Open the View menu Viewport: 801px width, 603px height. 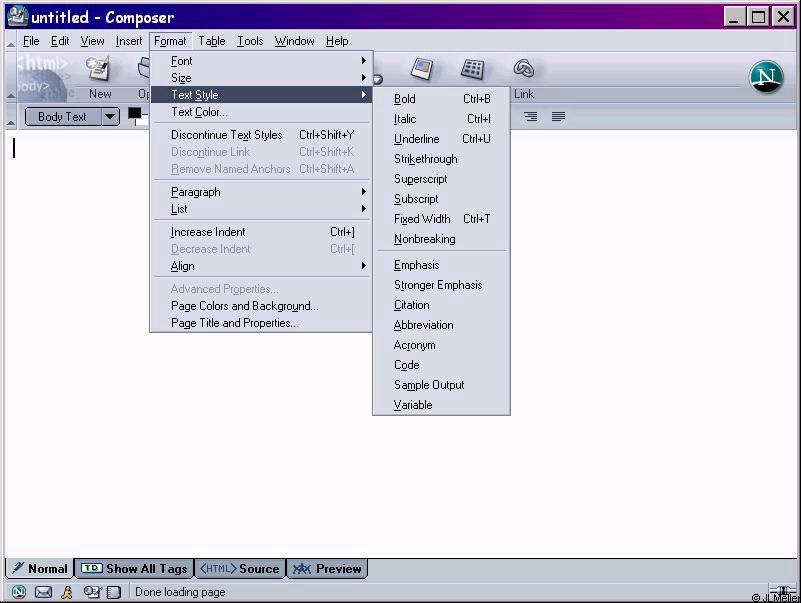(x=92, y=41)
